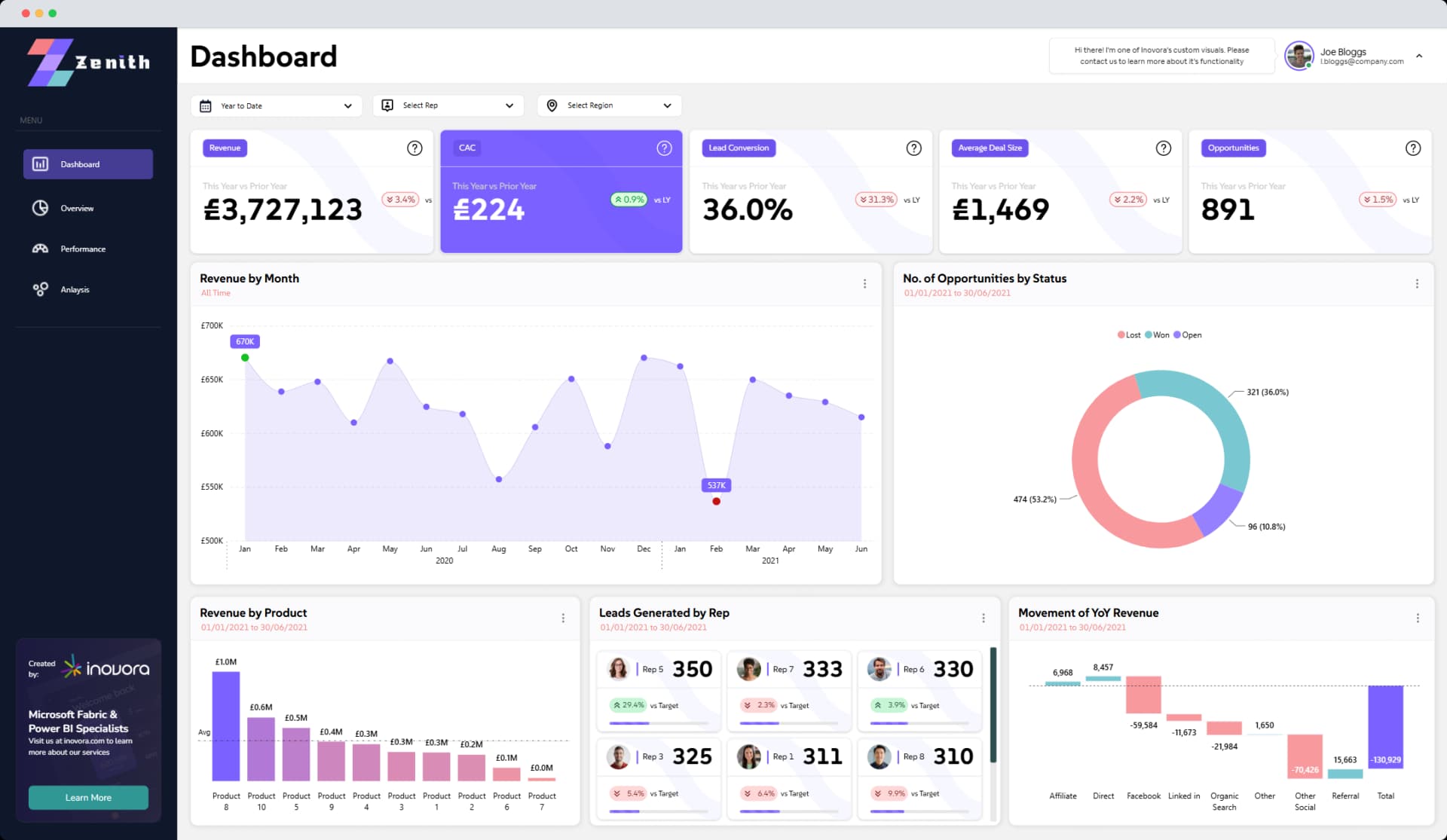Click the Learn More button

click(88, 797)
